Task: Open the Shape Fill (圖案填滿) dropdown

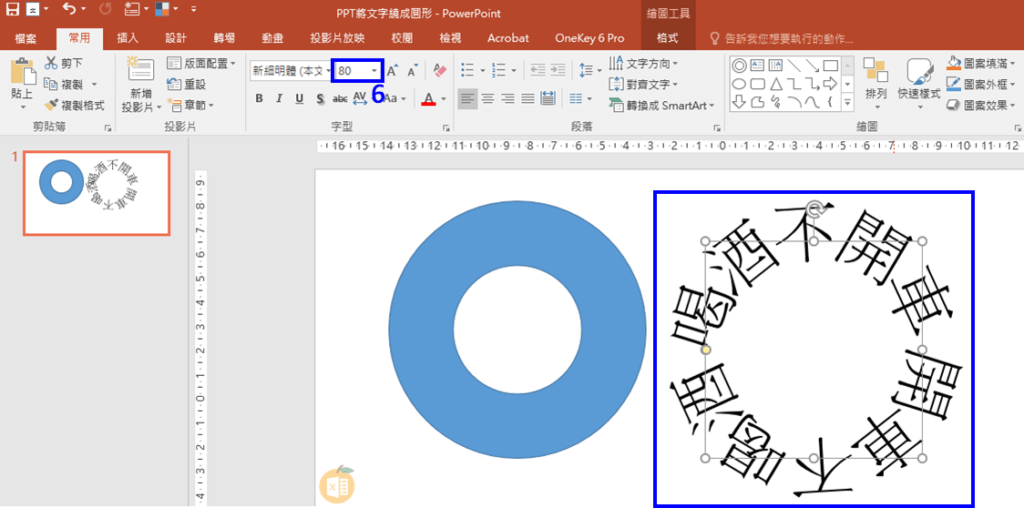Action: [x=975, y=63]
